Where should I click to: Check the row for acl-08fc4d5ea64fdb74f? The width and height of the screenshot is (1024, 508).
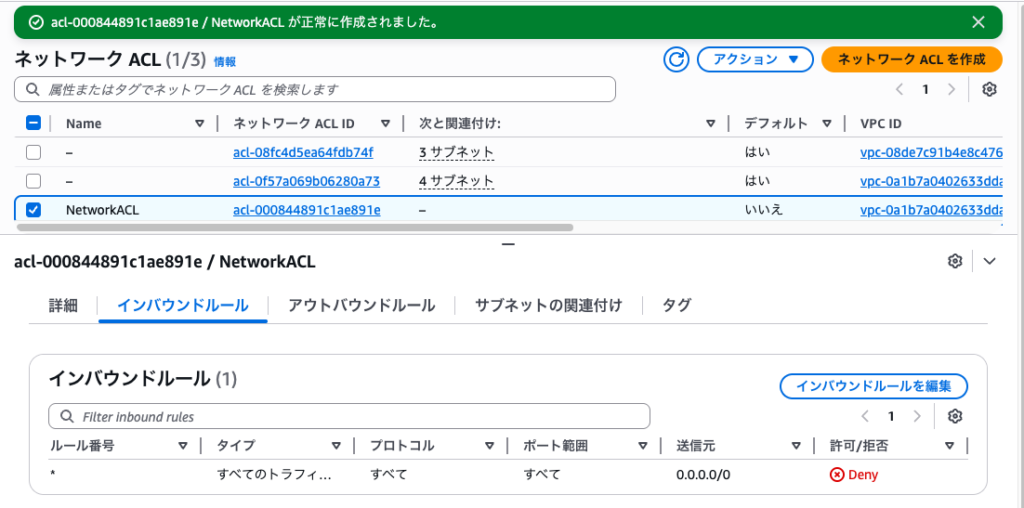tap(33, 153)
